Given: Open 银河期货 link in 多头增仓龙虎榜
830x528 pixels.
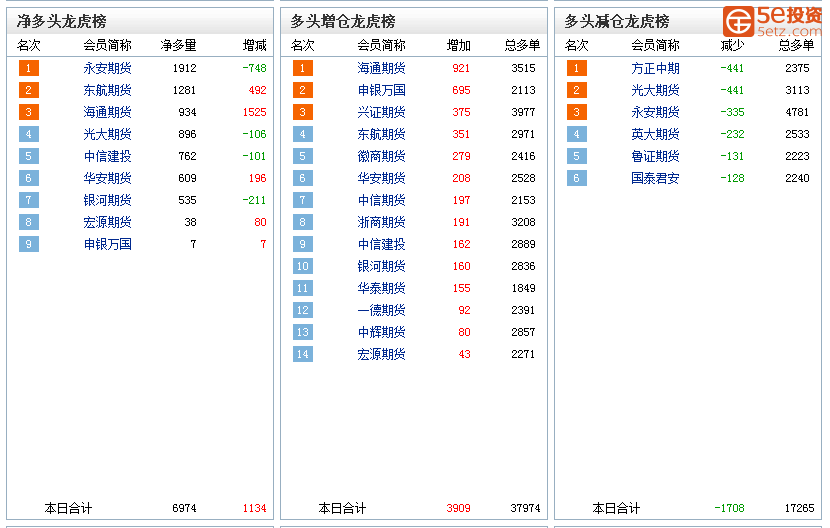Looking at the screenshot, I should pyautogui.click(x=381, y=266).
